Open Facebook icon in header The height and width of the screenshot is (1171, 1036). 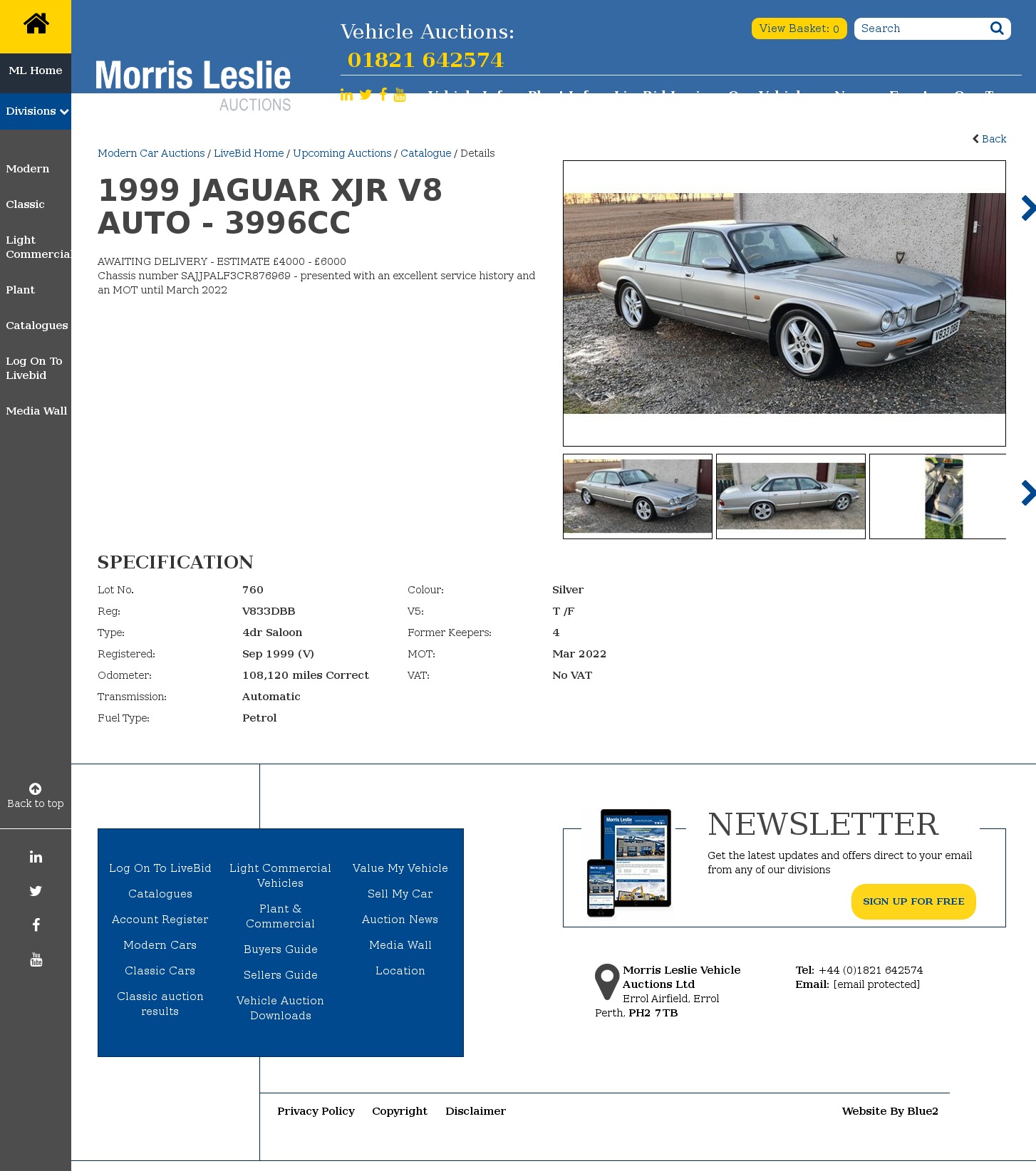tap(383, 95)
